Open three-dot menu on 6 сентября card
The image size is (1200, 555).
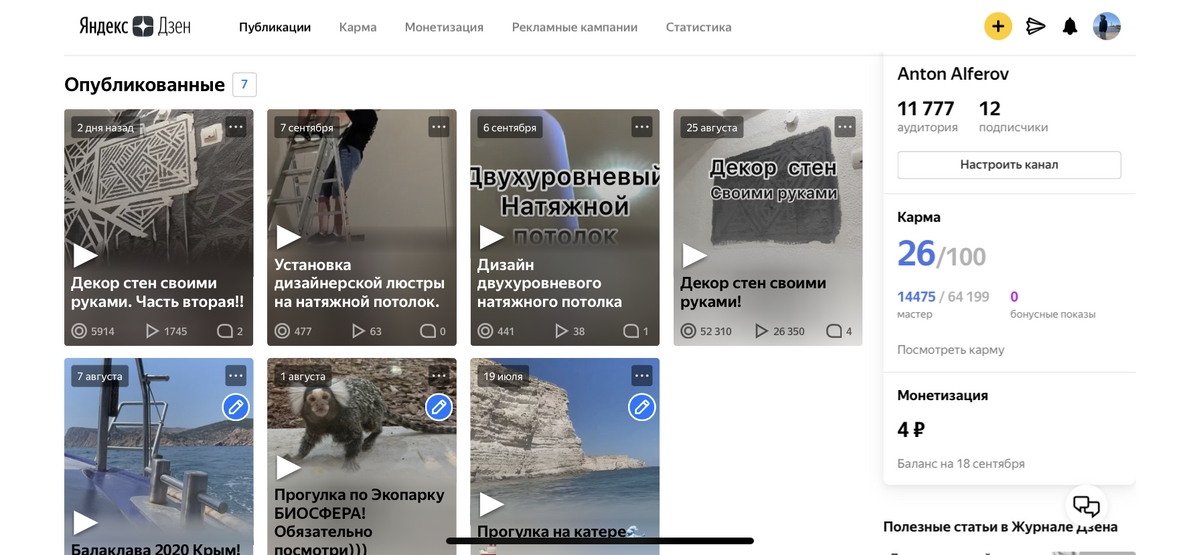click(642, 126)
